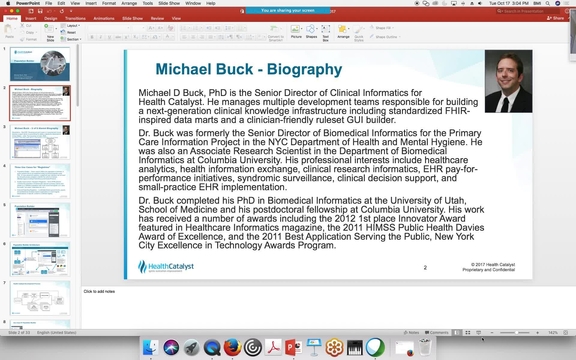Screen dimensions: 576x360
Task: Click the Redo arrow in title bar
Action: [x=61, y=11]
